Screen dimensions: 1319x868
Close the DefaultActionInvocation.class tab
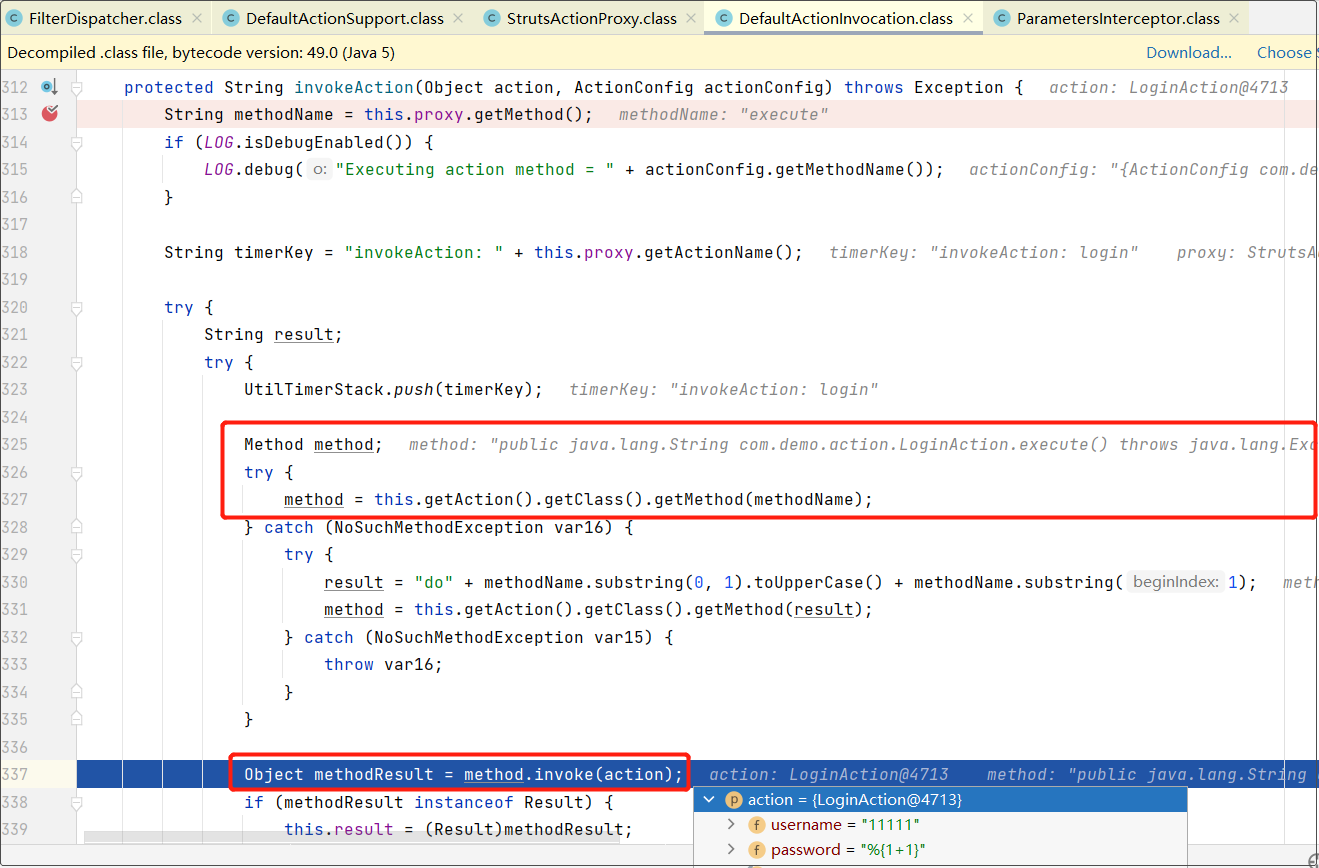click(x=967, y=18)
